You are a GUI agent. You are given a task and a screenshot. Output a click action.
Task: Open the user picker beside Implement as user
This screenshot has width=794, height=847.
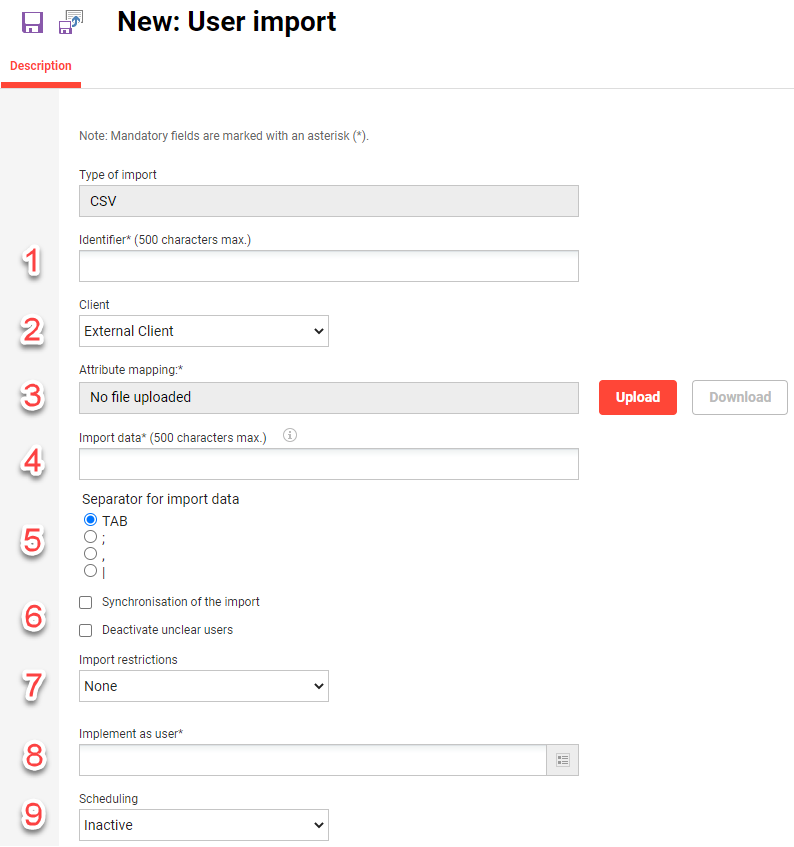click(562, 760)
